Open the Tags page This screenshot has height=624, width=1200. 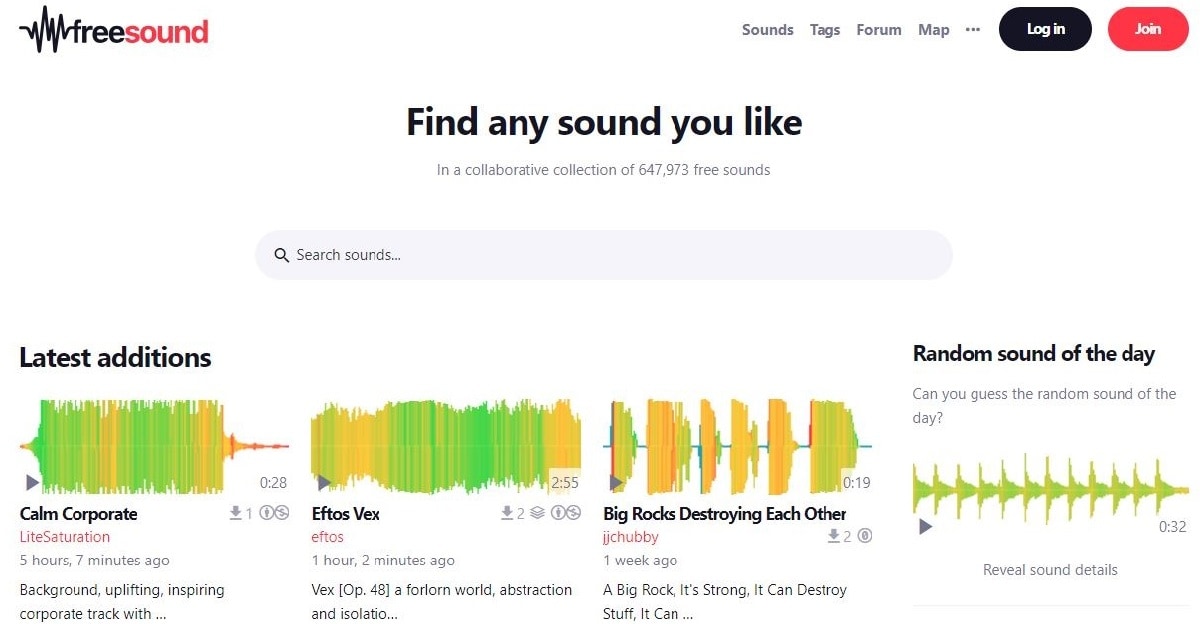825,30
